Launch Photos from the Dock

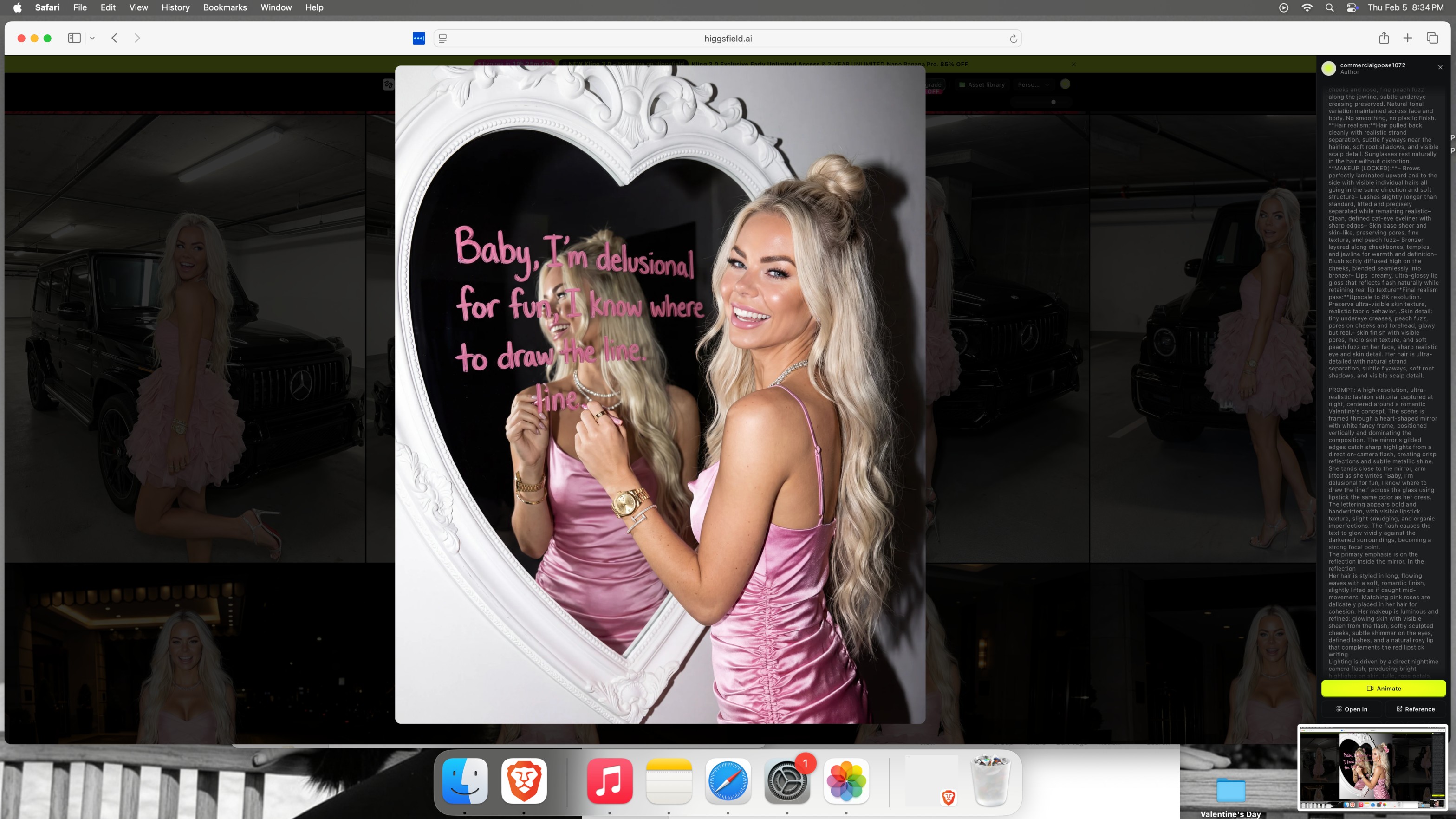845,781
